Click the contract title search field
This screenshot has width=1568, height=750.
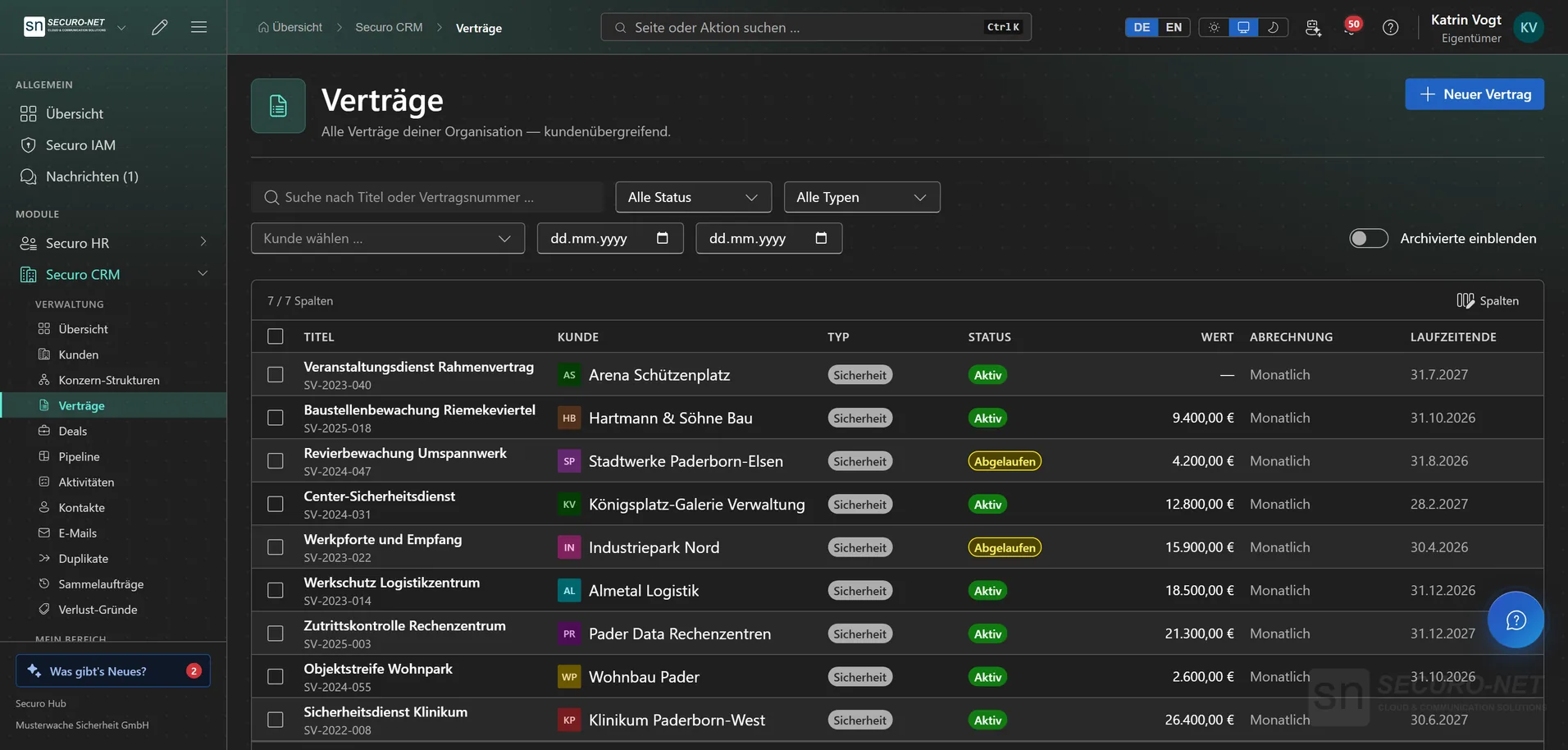coord(427,197)
